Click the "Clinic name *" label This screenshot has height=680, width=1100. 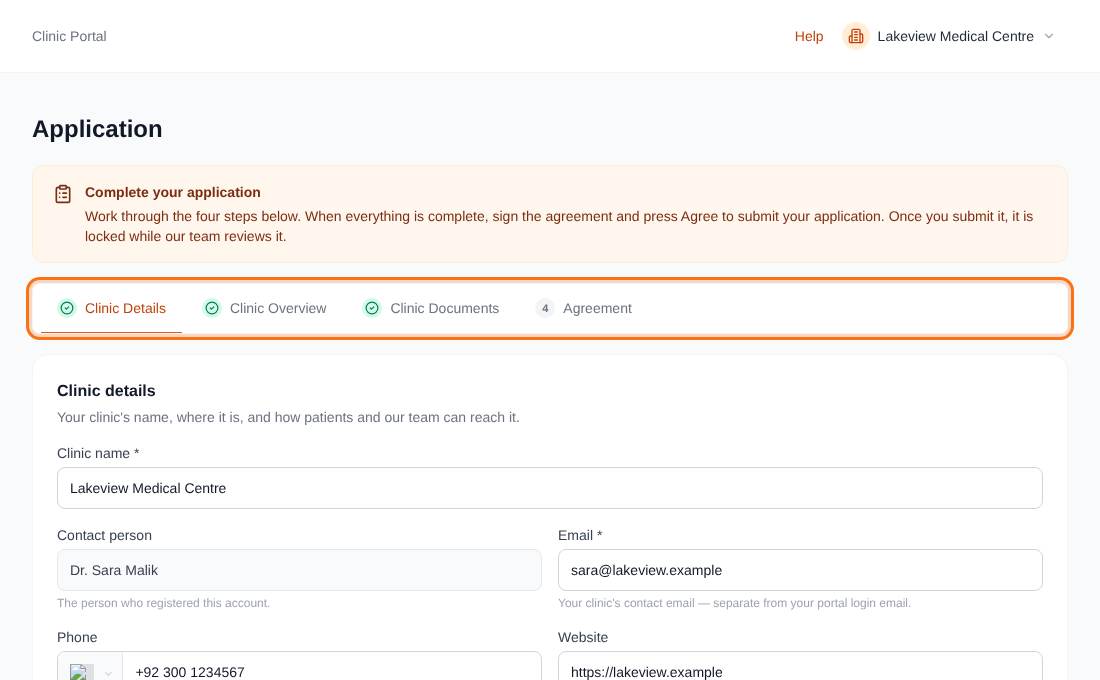pos(98,453)
